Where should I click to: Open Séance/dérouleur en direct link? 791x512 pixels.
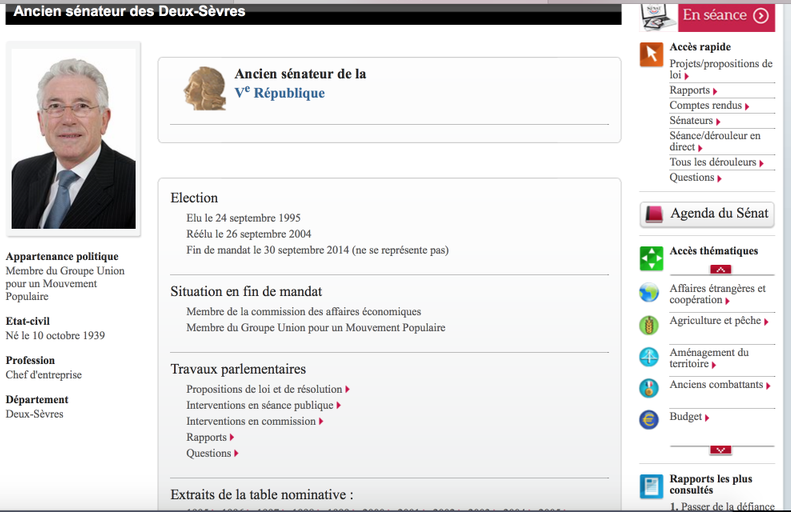tap(715, 141)
